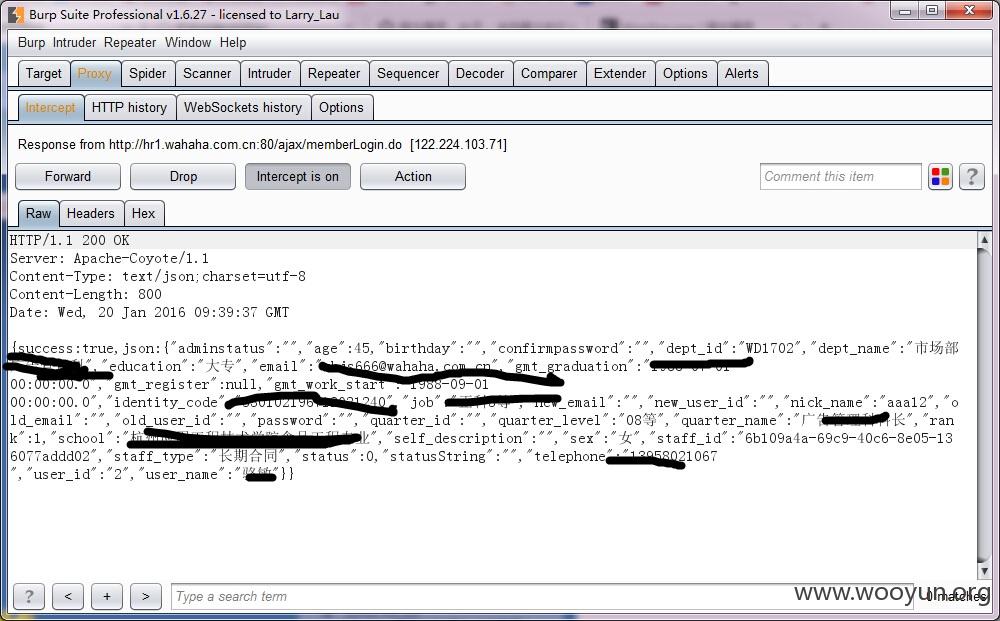Click the Type a search term field
Screen dimensions: 1000x621
542,597
